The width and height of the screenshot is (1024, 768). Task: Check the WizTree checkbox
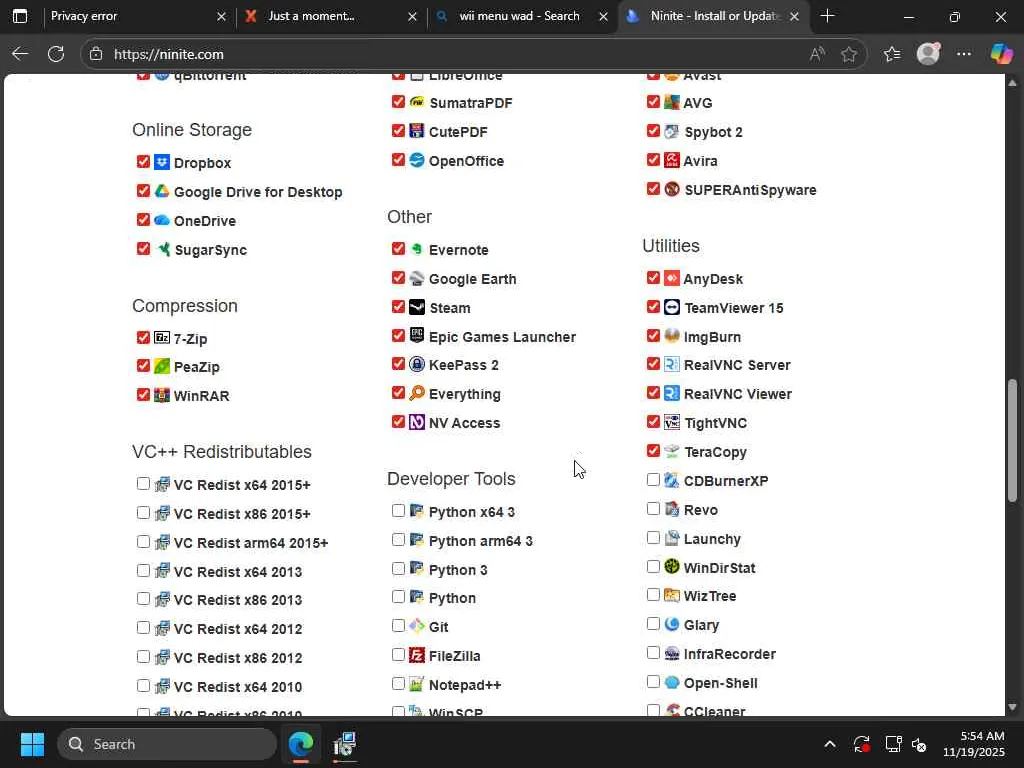(x=652, y=595)
